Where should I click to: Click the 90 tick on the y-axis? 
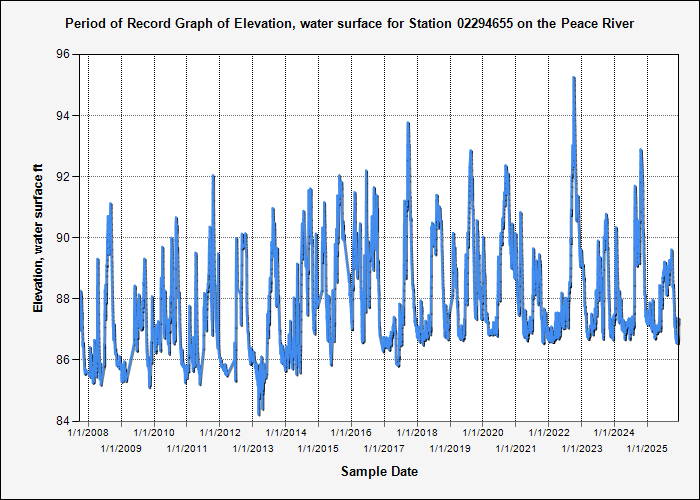pyautogui.click(x=62, y=238)
